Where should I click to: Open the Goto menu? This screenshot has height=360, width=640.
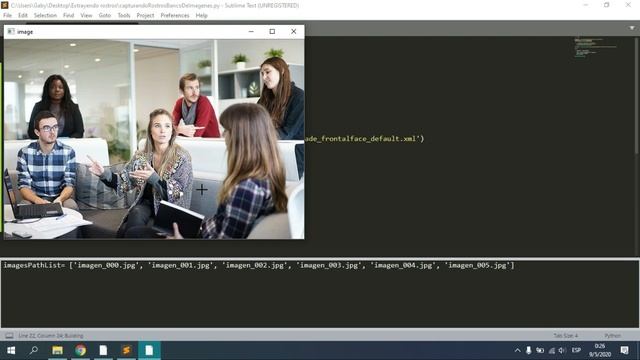pyautogui.click(x=104, y=15)
